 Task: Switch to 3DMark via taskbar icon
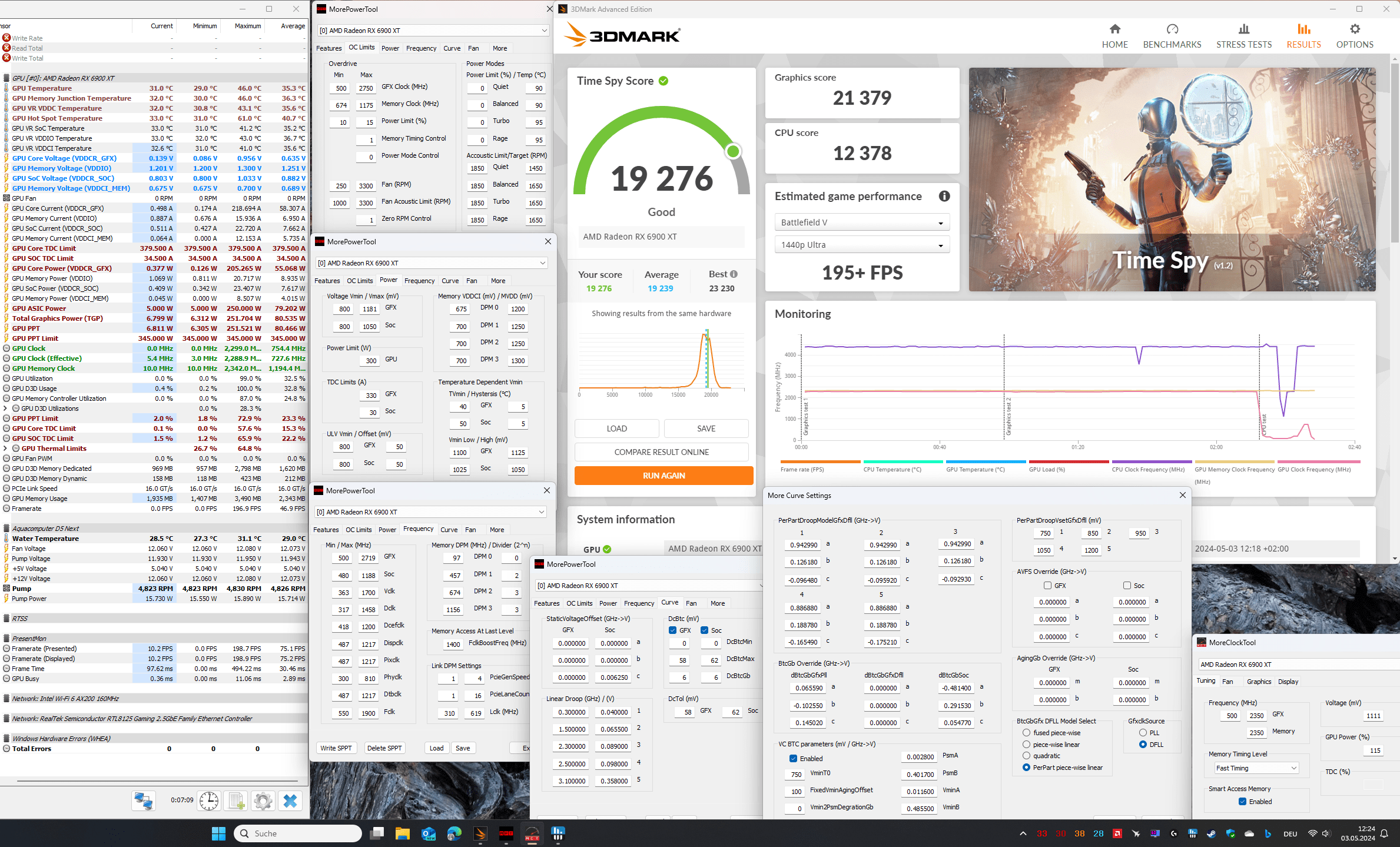pos(480,833)
